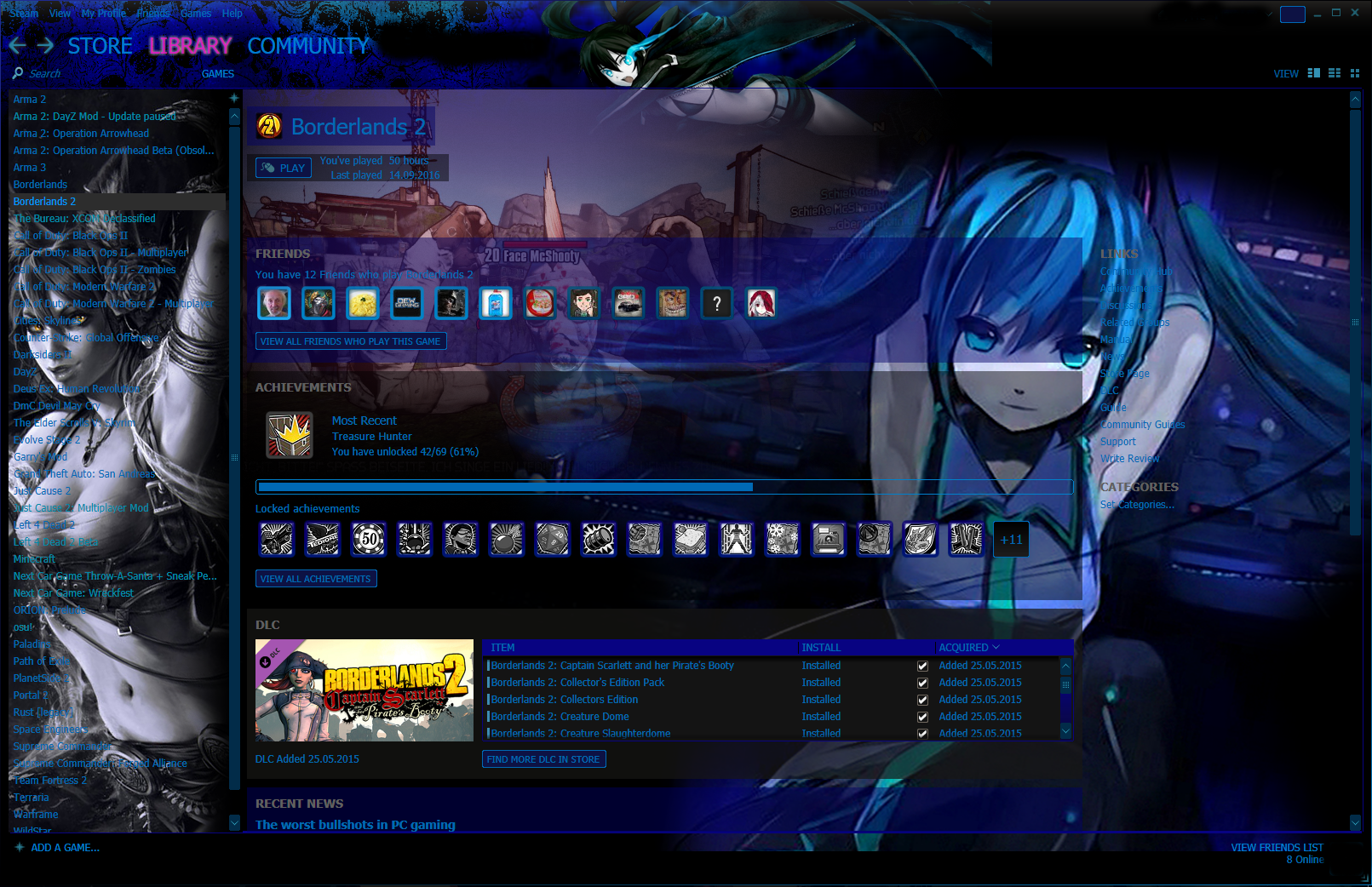The height and width of the screenshot is (887, 1372).
Task: Open the locked snowflake achievement icon
Action: click(x=783, y=539)
